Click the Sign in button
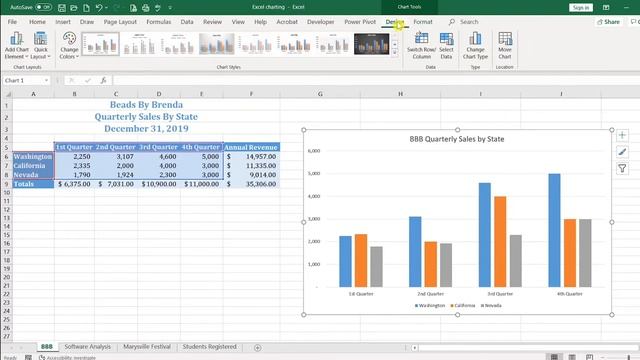Image resolution: width=640 pixels, height=360 pixels. point(580,7)
